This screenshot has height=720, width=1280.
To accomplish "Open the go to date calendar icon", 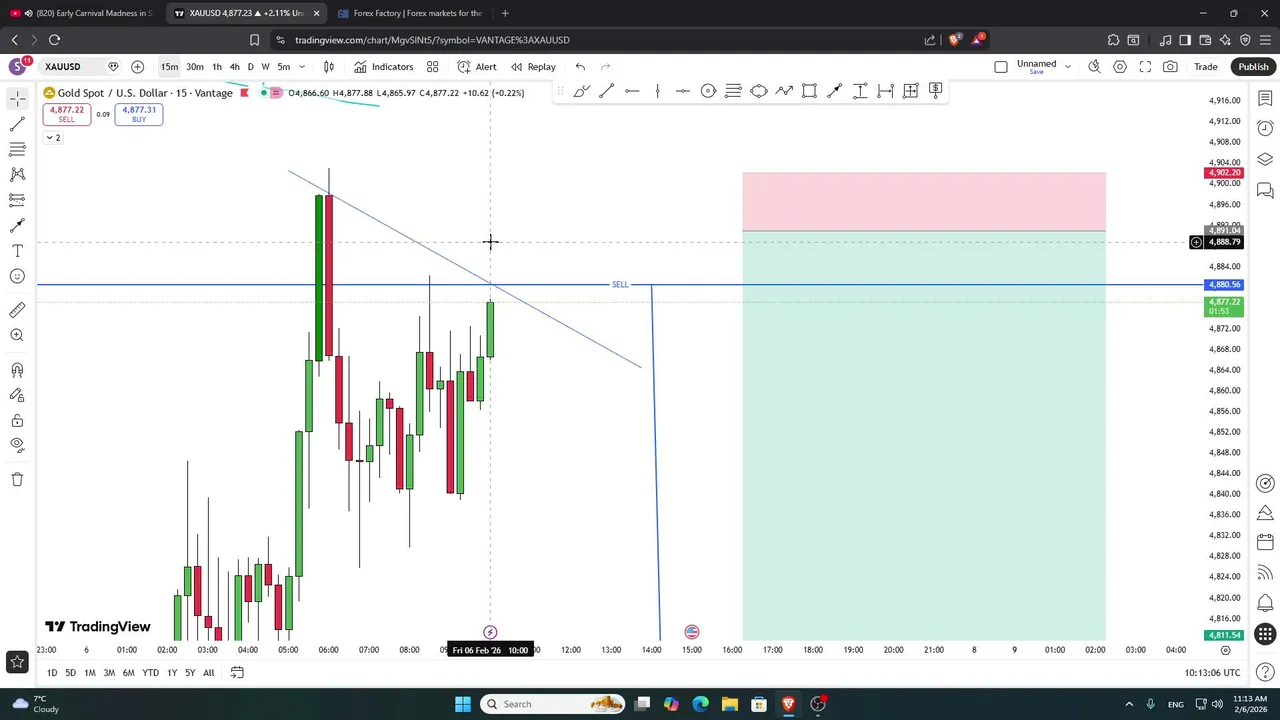I will click(237, 673).
